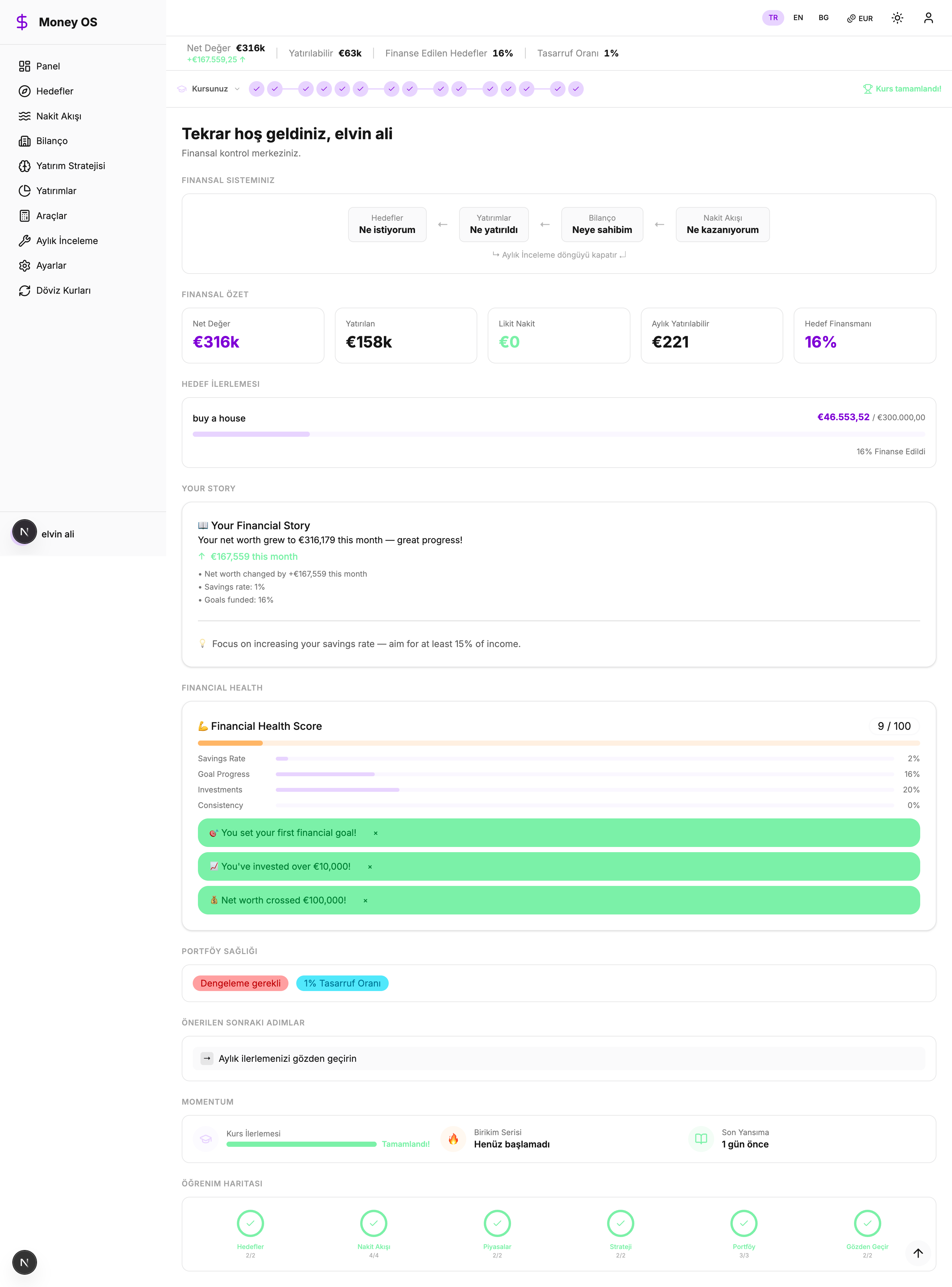The height and width of the screenshot is (1287, 952).
Task: Open Yatırımlar pie chart icon
Action: tap(24, 191)
